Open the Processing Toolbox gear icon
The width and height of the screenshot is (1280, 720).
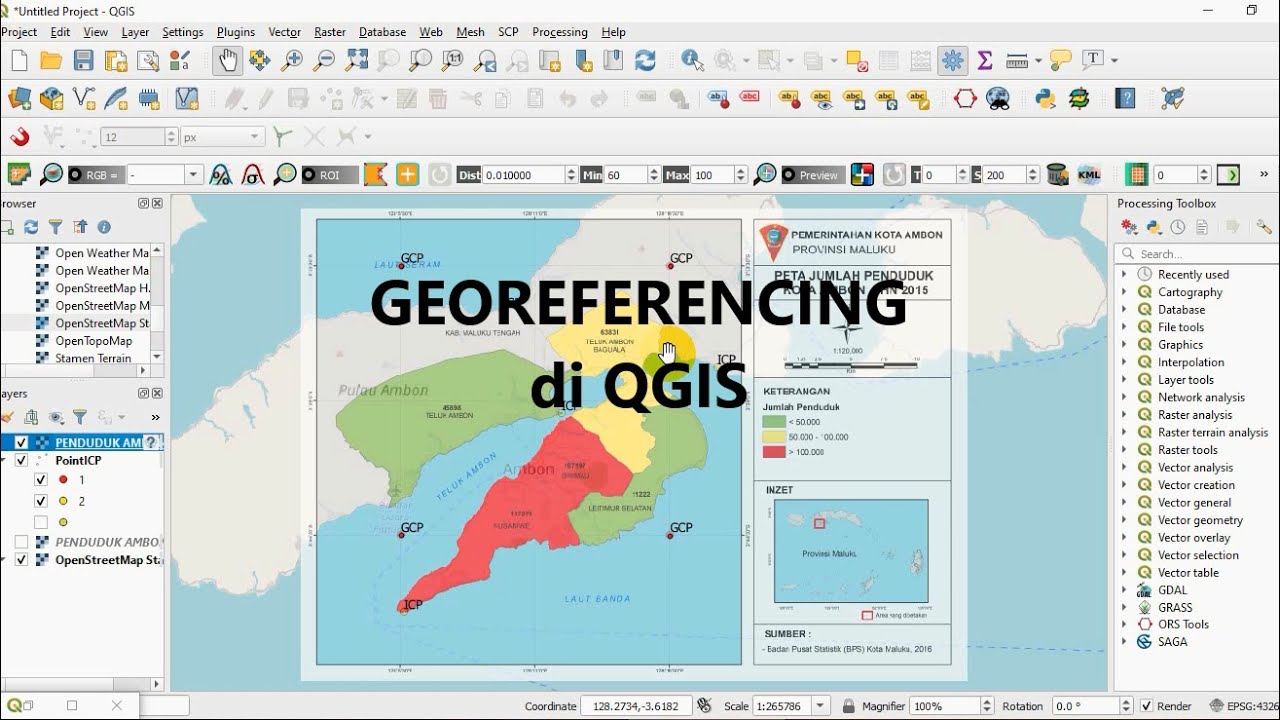click(x=953, y=61)
